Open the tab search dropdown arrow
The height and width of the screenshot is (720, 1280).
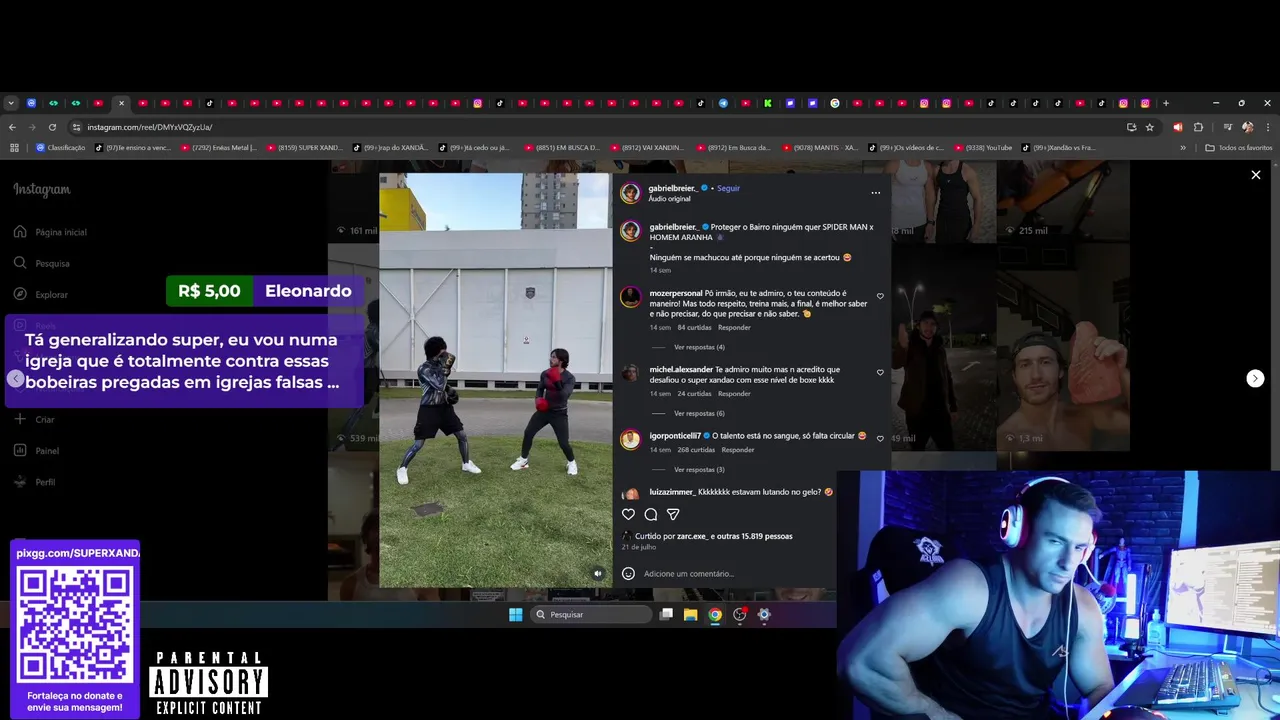11,103
